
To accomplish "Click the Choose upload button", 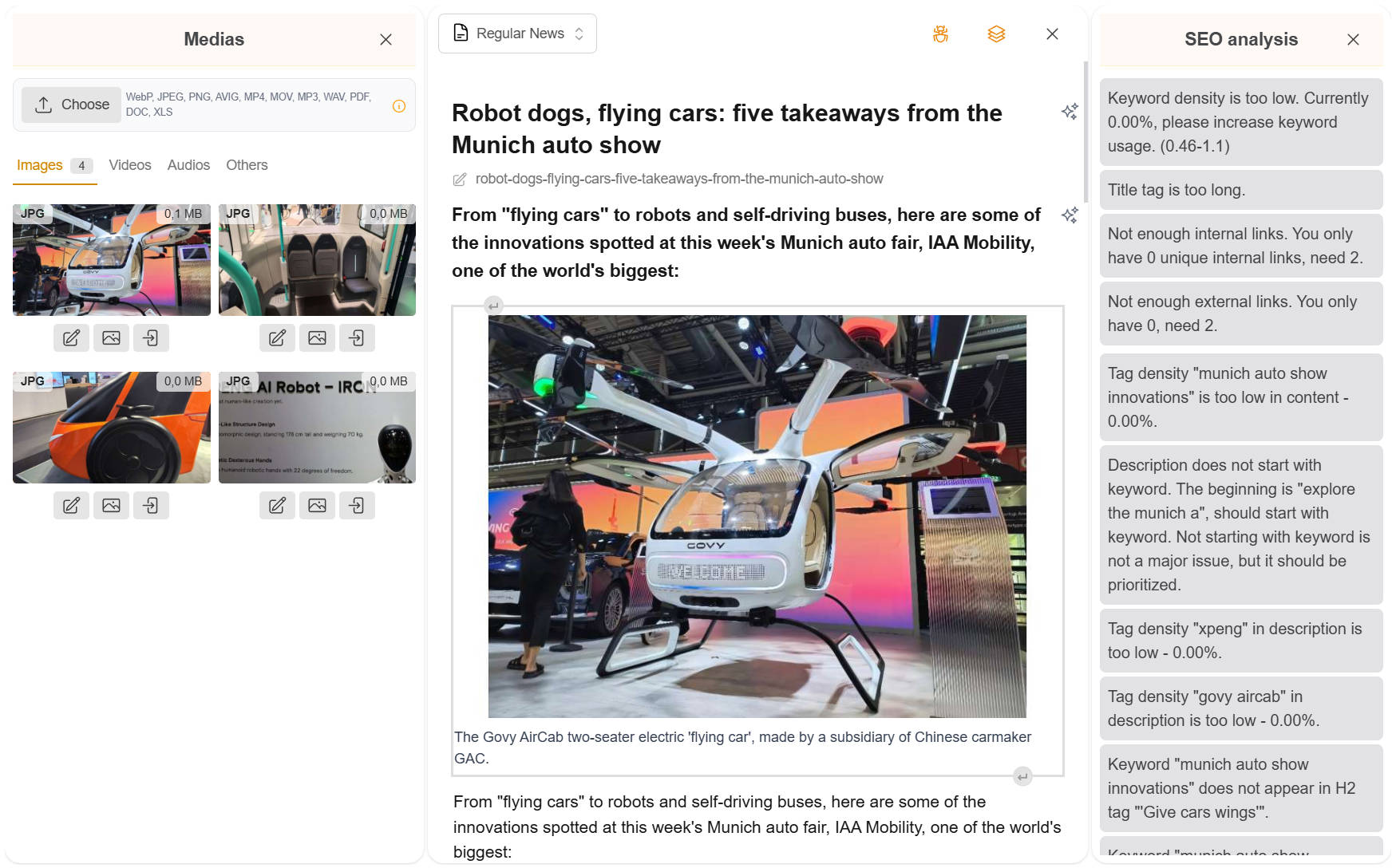I will coord(72,105).
